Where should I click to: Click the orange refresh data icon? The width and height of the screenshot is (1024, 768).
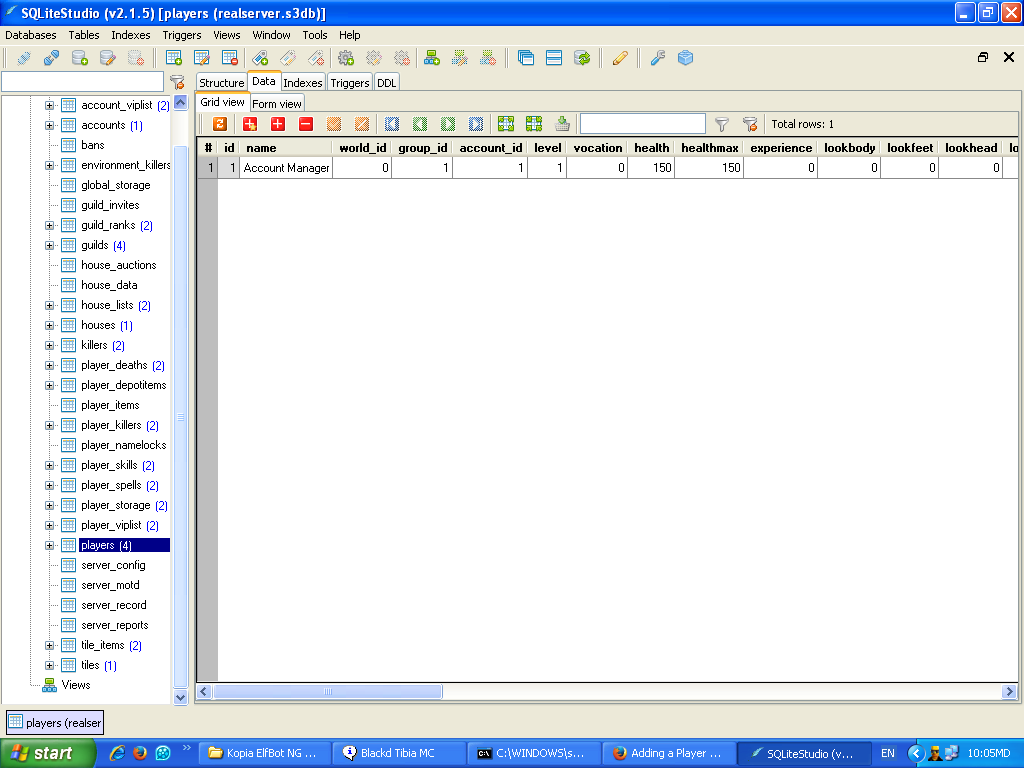220,124
